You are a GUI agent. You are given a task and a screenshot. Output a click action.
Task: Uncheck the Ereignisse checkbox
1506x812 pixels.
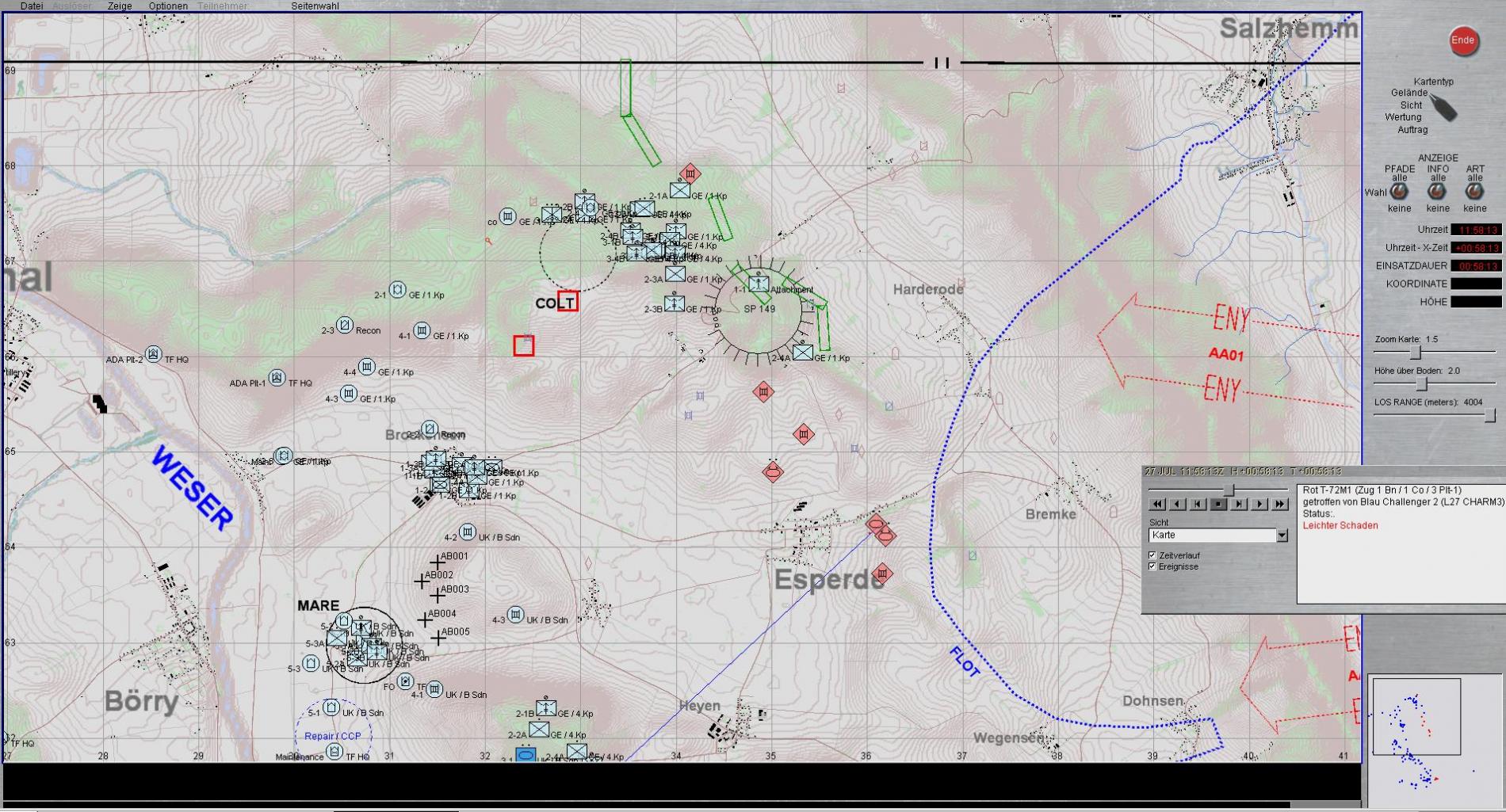pos(1152,566)
